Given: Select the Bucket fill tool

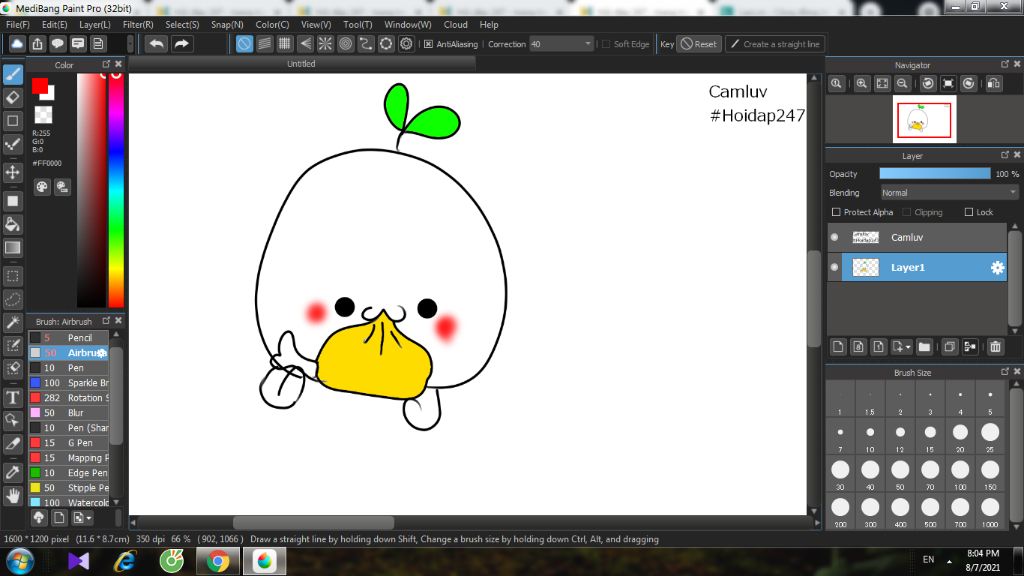Looking at the screenshot, I should (x=12, y=225).
